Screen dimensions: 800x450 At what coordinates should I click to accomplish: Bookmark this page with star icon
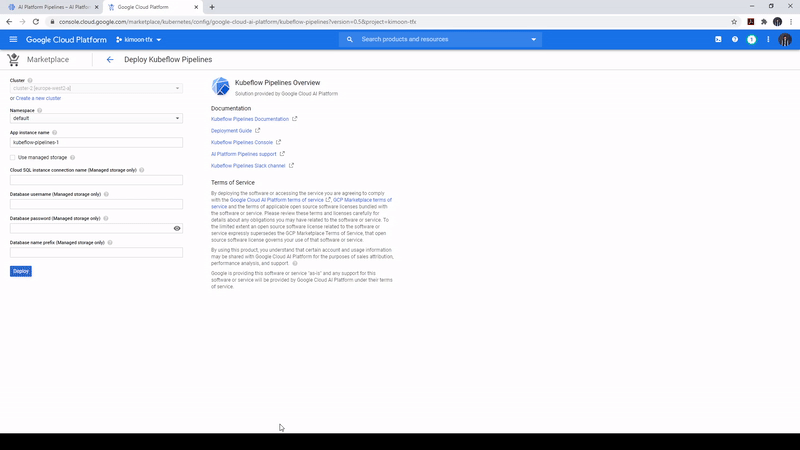pyautogui.click(x=734, y=22)
